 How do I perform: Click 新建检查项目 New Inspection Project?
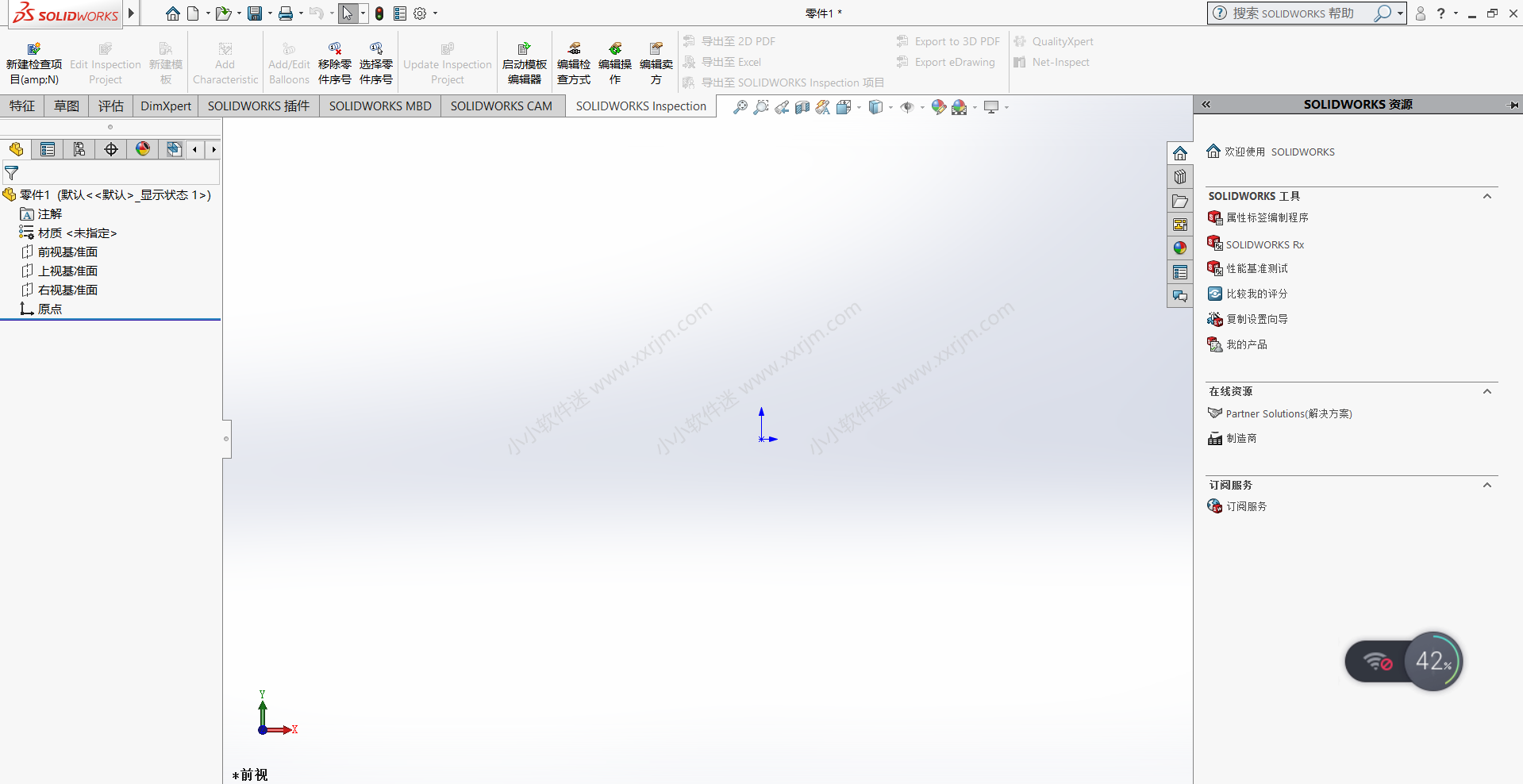[34, 63]
